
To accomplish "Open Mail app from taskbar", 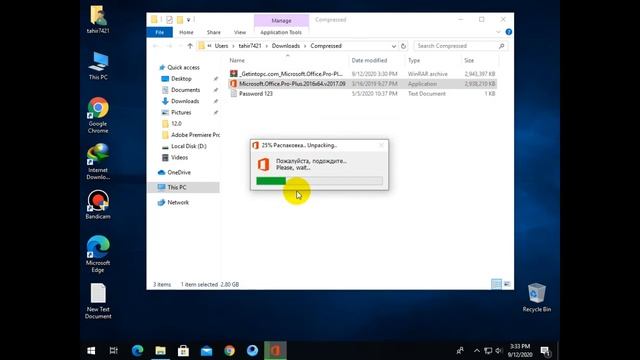I will point(207,351).
